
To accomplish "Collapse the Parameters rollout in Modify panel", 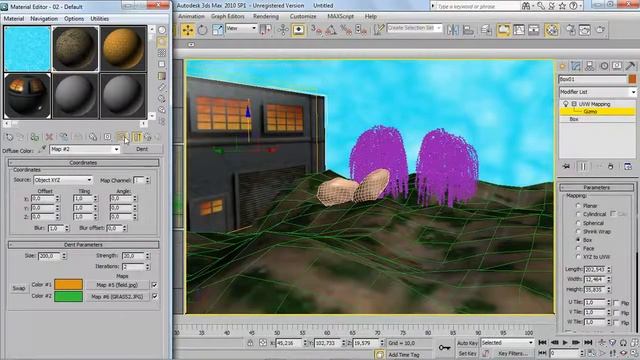I will pos(596,187).
